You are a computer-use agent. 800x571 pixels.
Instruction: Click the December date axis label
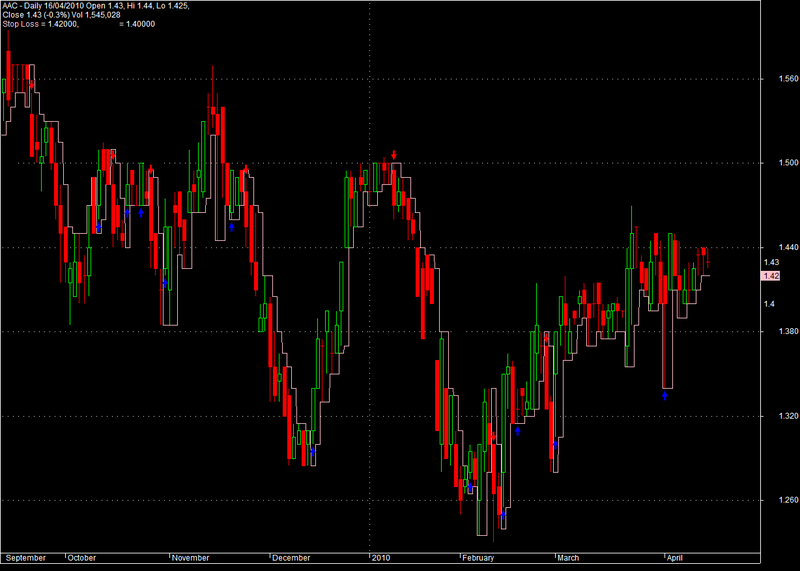coord(291,558)
